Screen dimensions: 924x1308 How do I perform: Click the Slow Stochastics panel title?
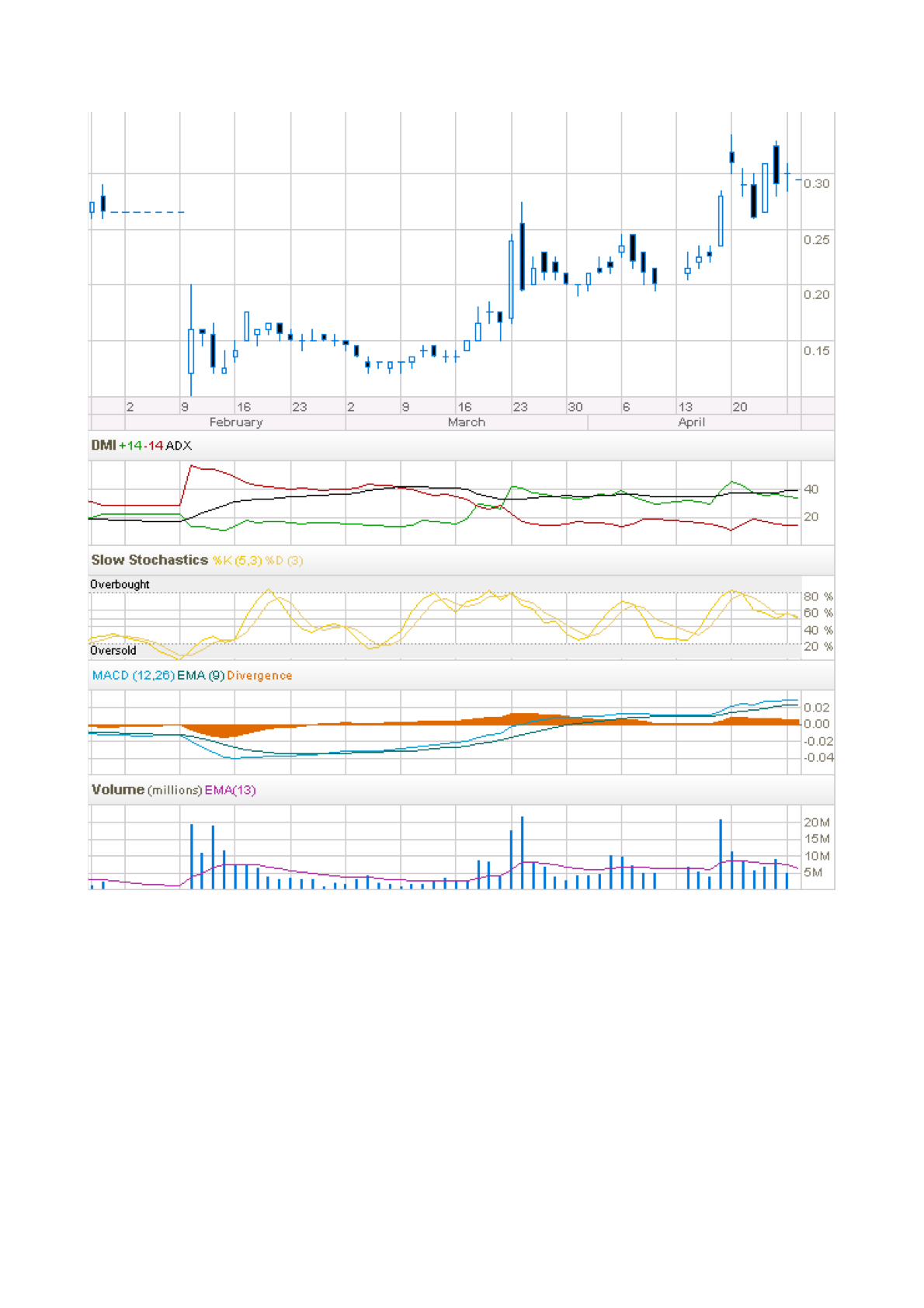point(149,560)
